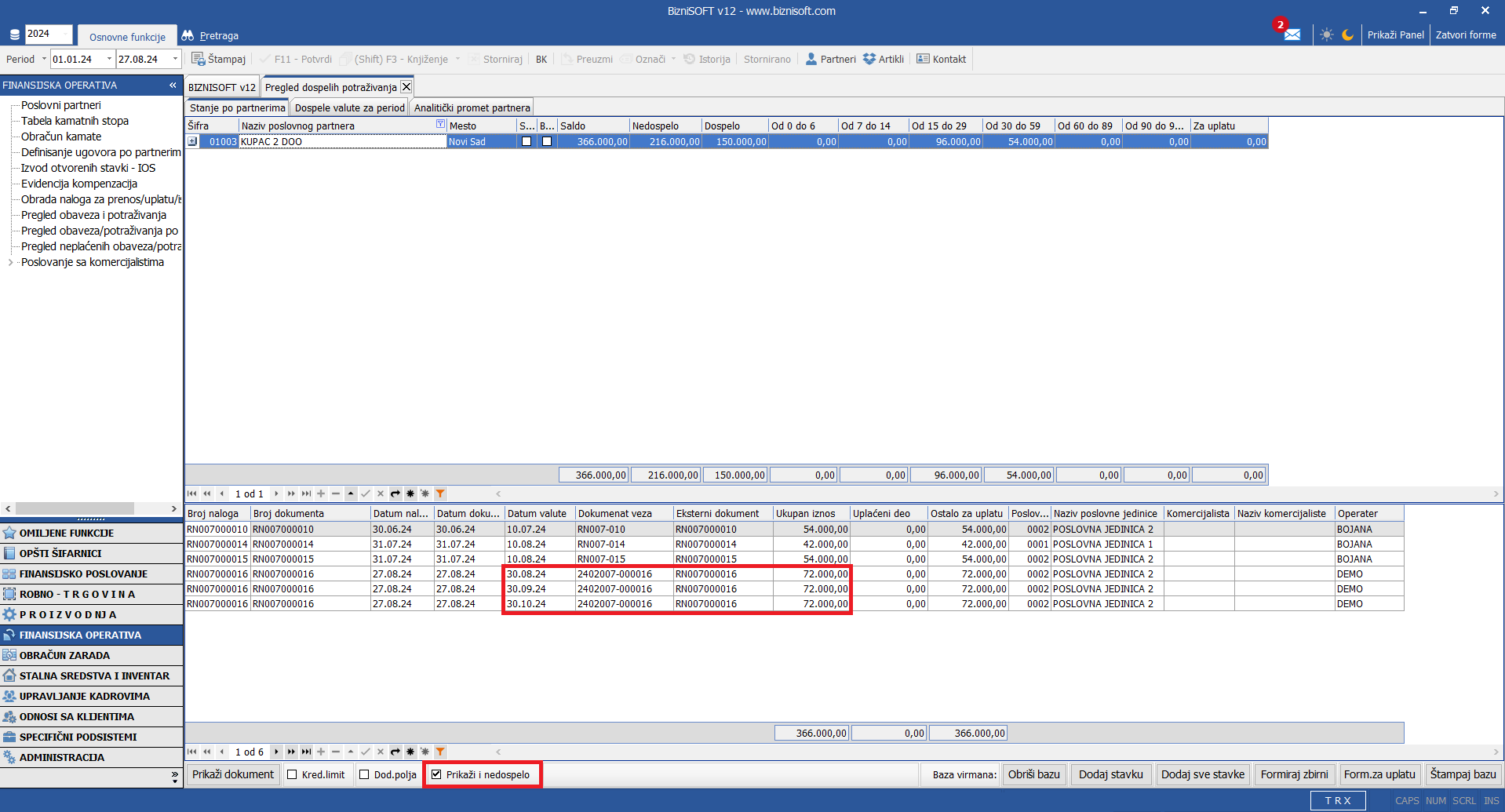This screenshot has width=1505, height=812.
Task: Open Artikli from the toolbar
Action: (x=883, y=59)
